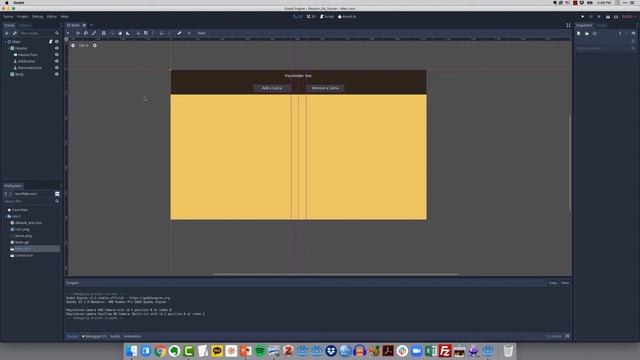Toggle grid snap icon
This screenshot has width=640, height=360.
[x=146, y=33]
